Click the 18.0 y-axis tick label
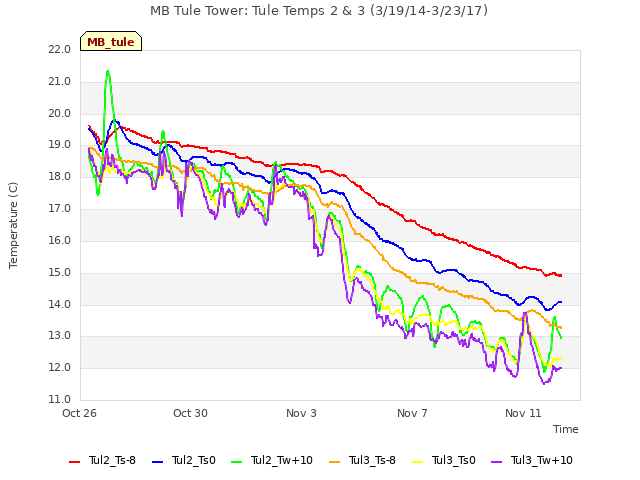Viewport: 640px width, 480px height. point(60,177)
